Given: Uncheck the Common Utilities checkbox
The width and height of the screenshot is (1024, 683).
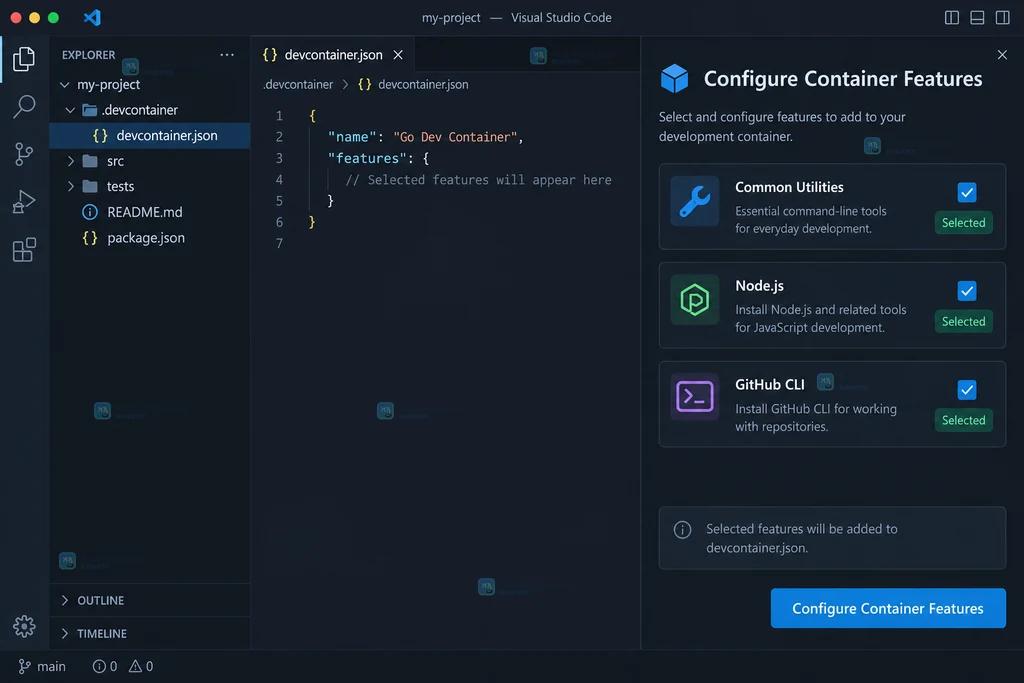Looking at the screenshot, I should (x=967, y=193).
